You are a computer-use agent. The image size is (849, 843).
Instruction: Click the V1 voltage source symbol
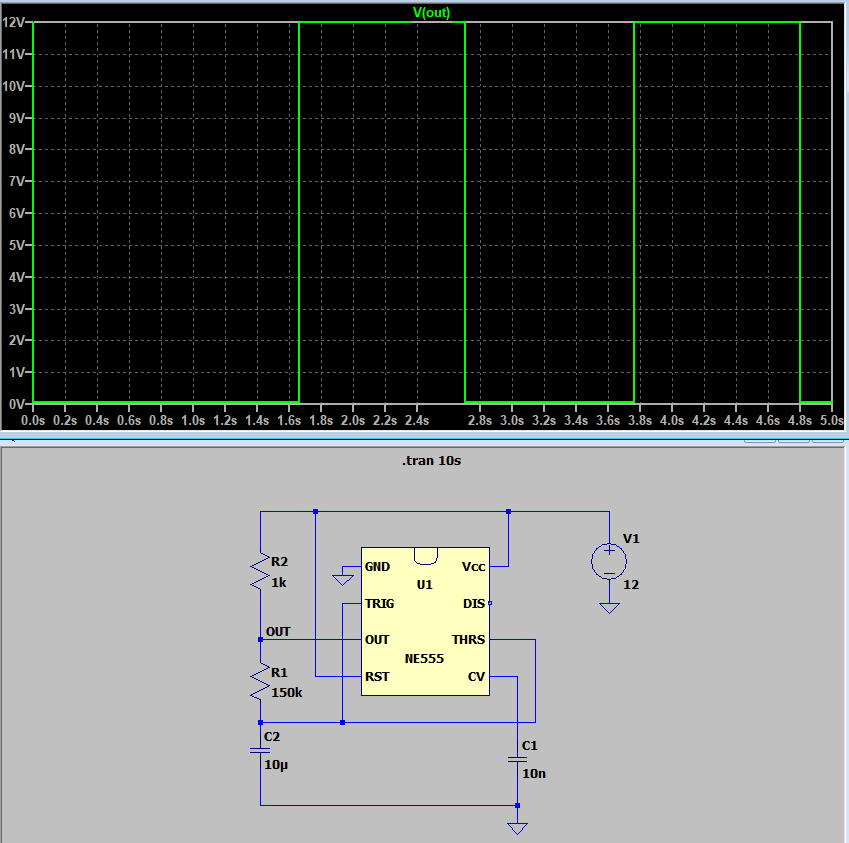click(x=608, y=561)
